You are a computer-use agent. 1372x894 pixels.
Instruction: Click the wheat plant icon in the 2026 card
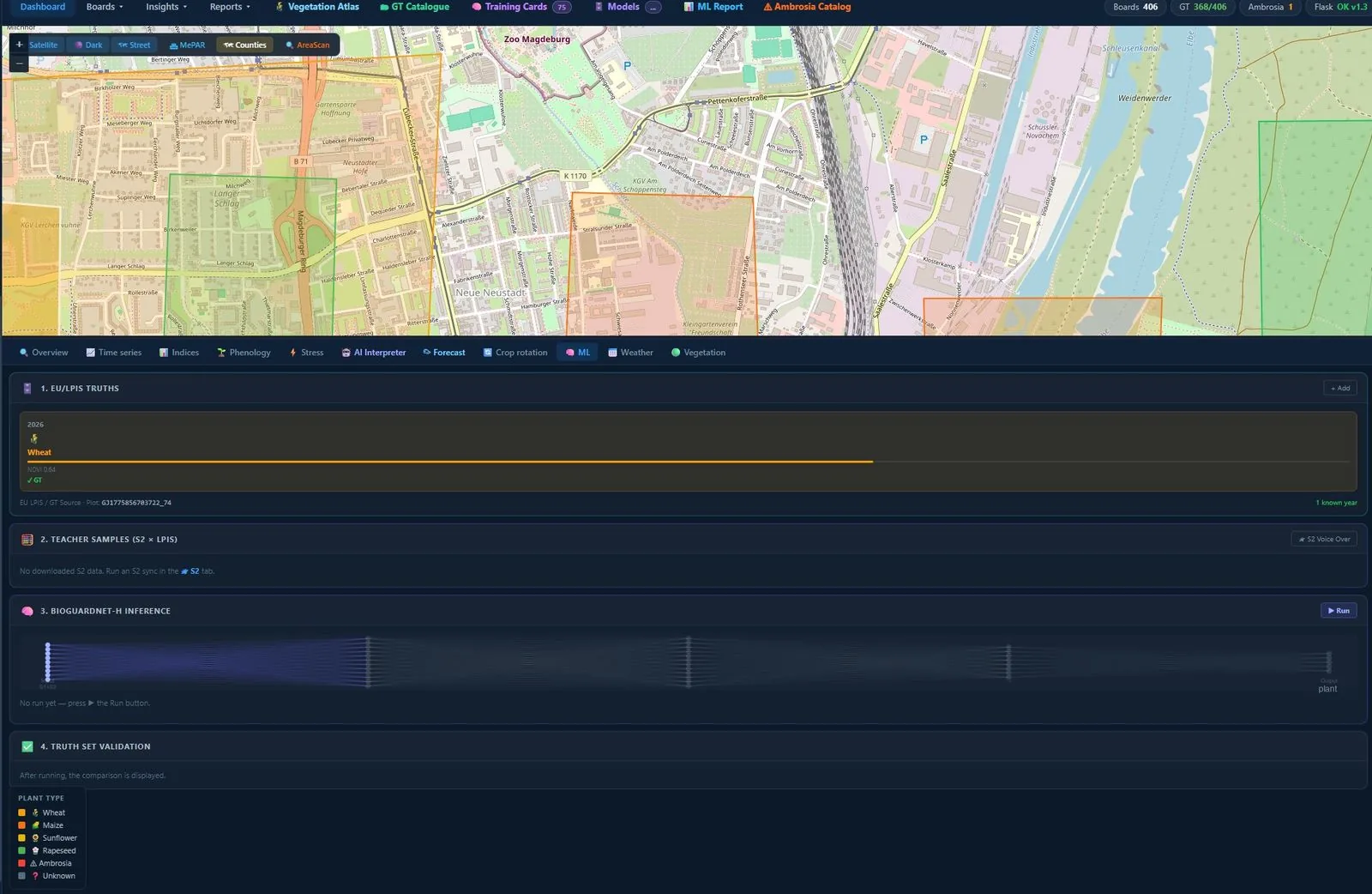[x=34, y=438]
